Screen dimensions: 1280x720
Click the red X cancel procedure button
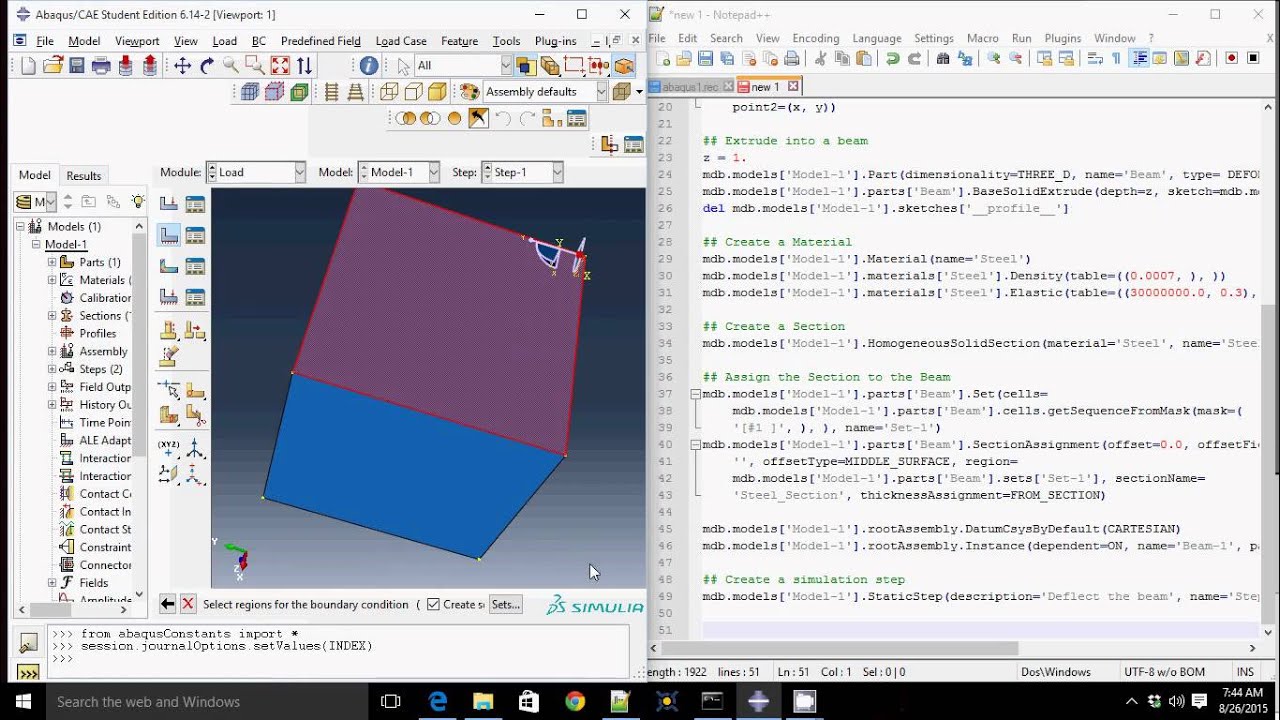pyautogui.click(x=188, y=604)
